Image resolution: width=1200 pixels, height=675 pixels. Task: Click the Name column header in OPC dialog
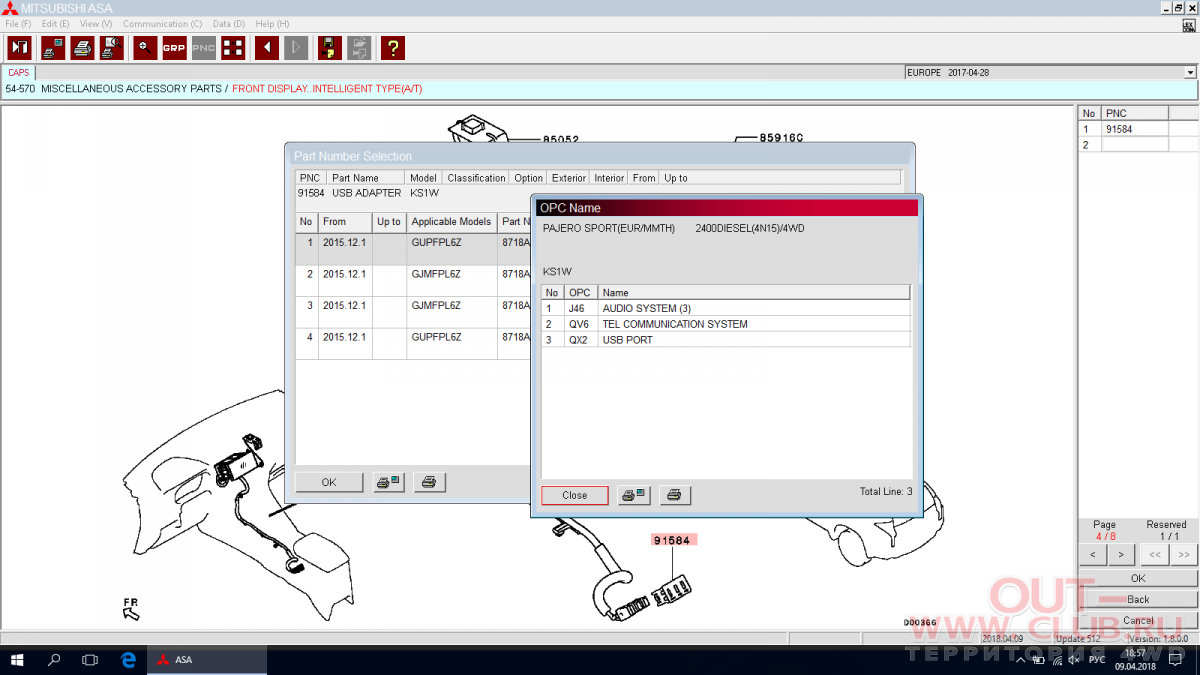pyautogui.click(x=754, y=293)
